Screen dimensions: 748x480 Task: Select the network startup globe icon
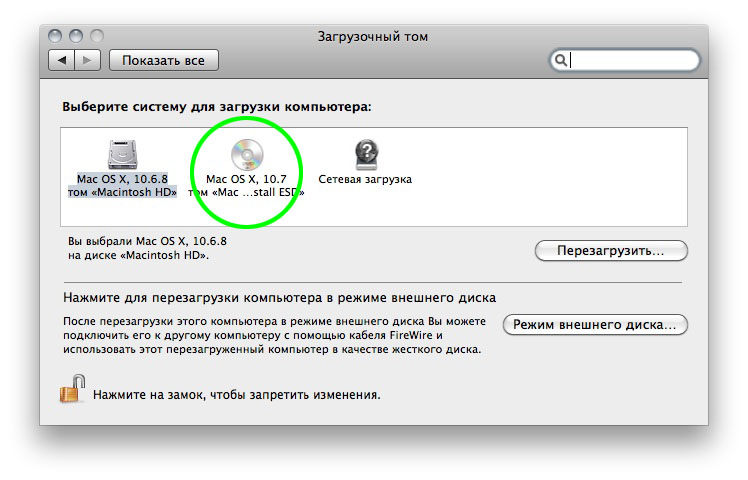[x=365, y=154]
